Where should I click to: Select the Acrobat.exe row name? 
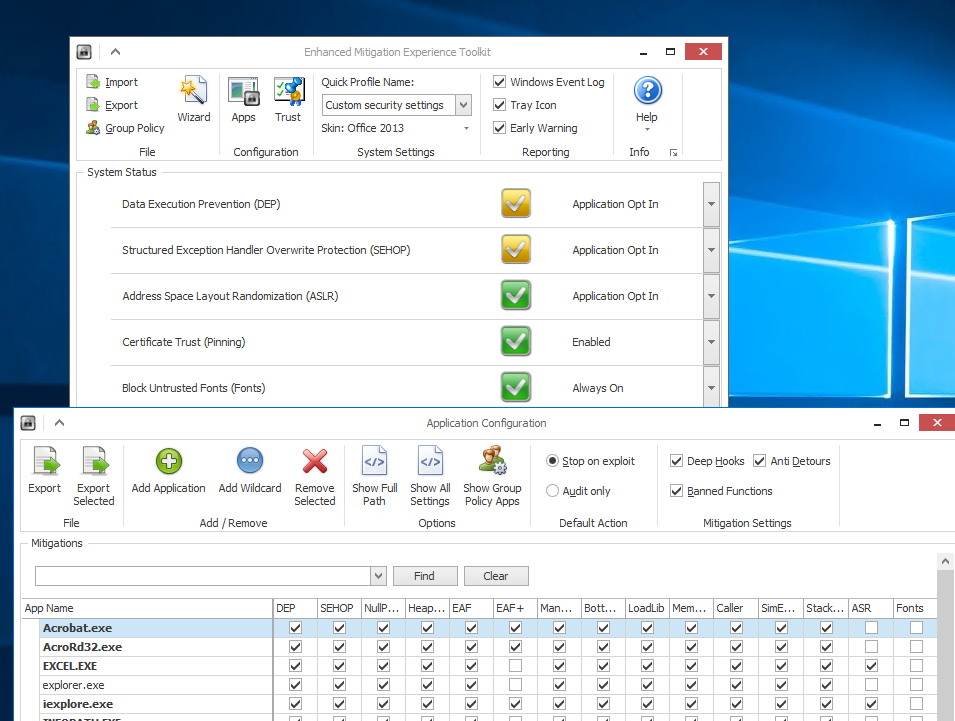77,627
